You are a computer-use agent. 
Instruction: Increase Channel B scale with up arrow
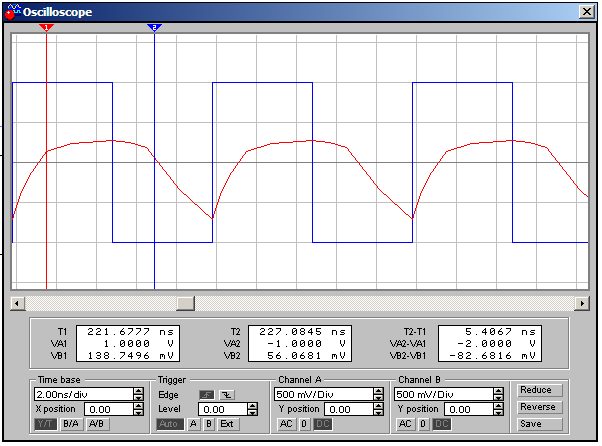coord(498,391)
